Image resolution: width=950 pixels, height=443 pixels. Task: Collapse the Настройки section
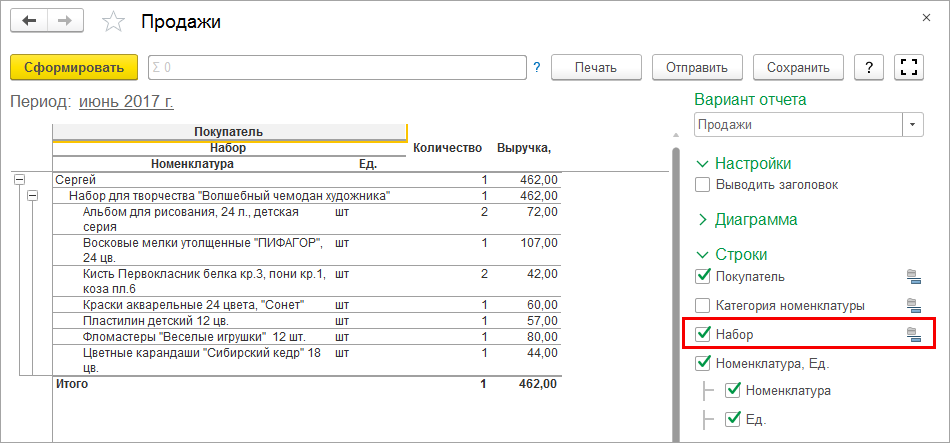pyautogui.click(x=703, y=164)
